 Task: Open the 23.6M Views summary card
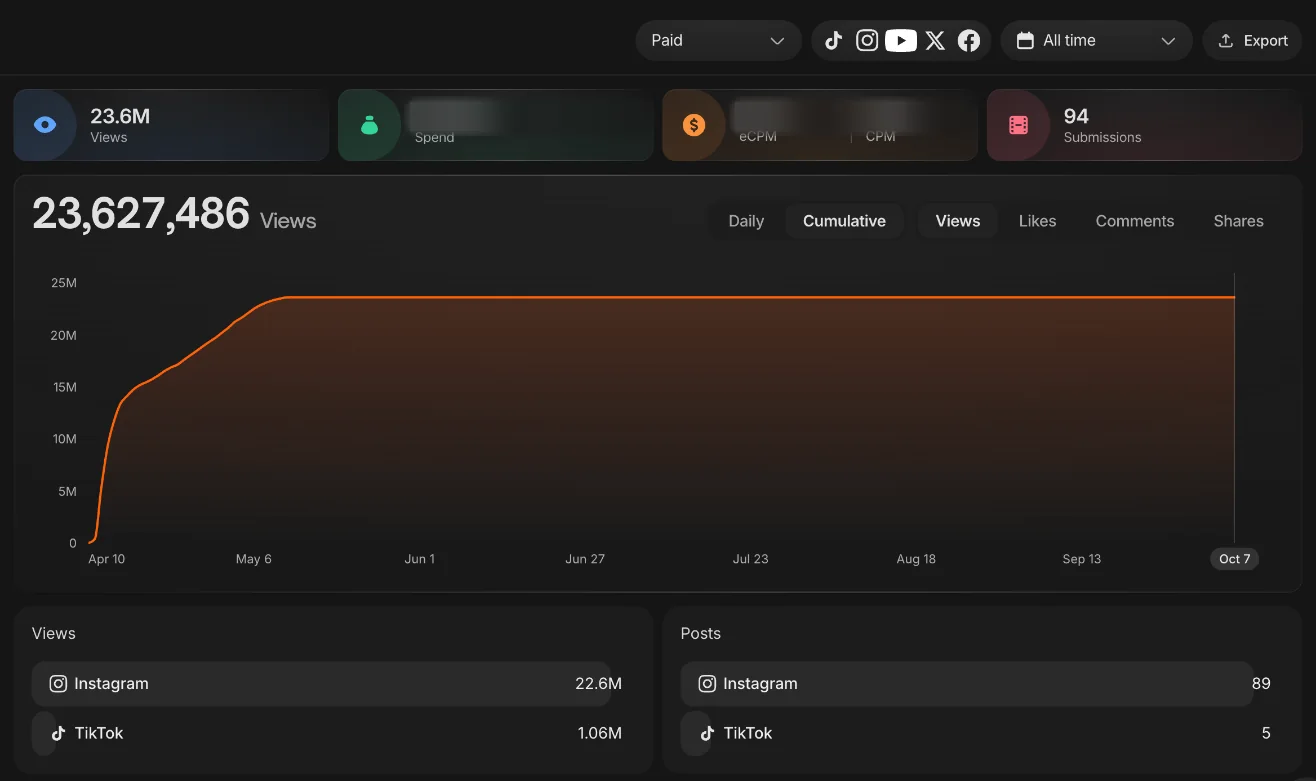tap(171, 125)
